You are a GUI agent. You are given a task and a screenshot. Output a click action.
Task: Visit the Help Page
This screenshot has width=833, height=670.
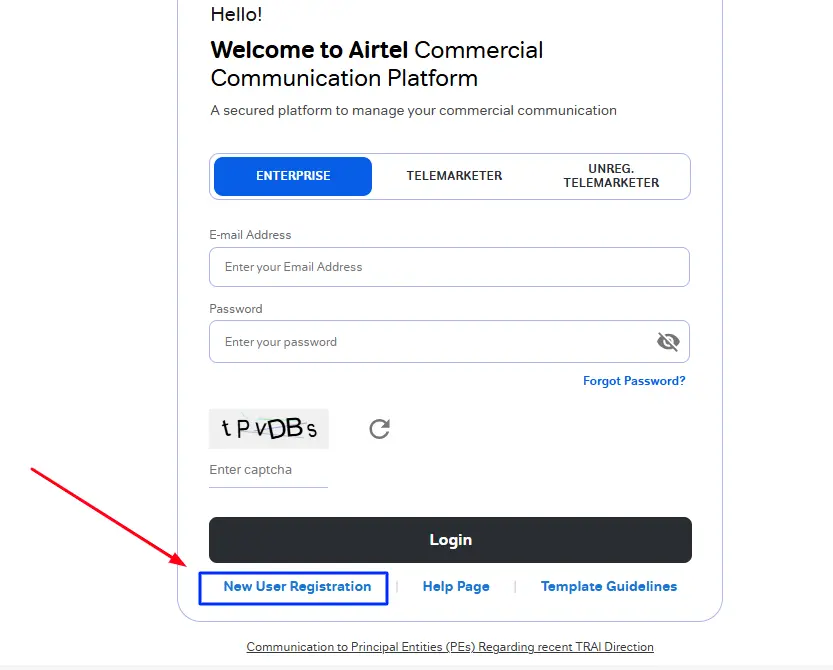tap(456, 587)
